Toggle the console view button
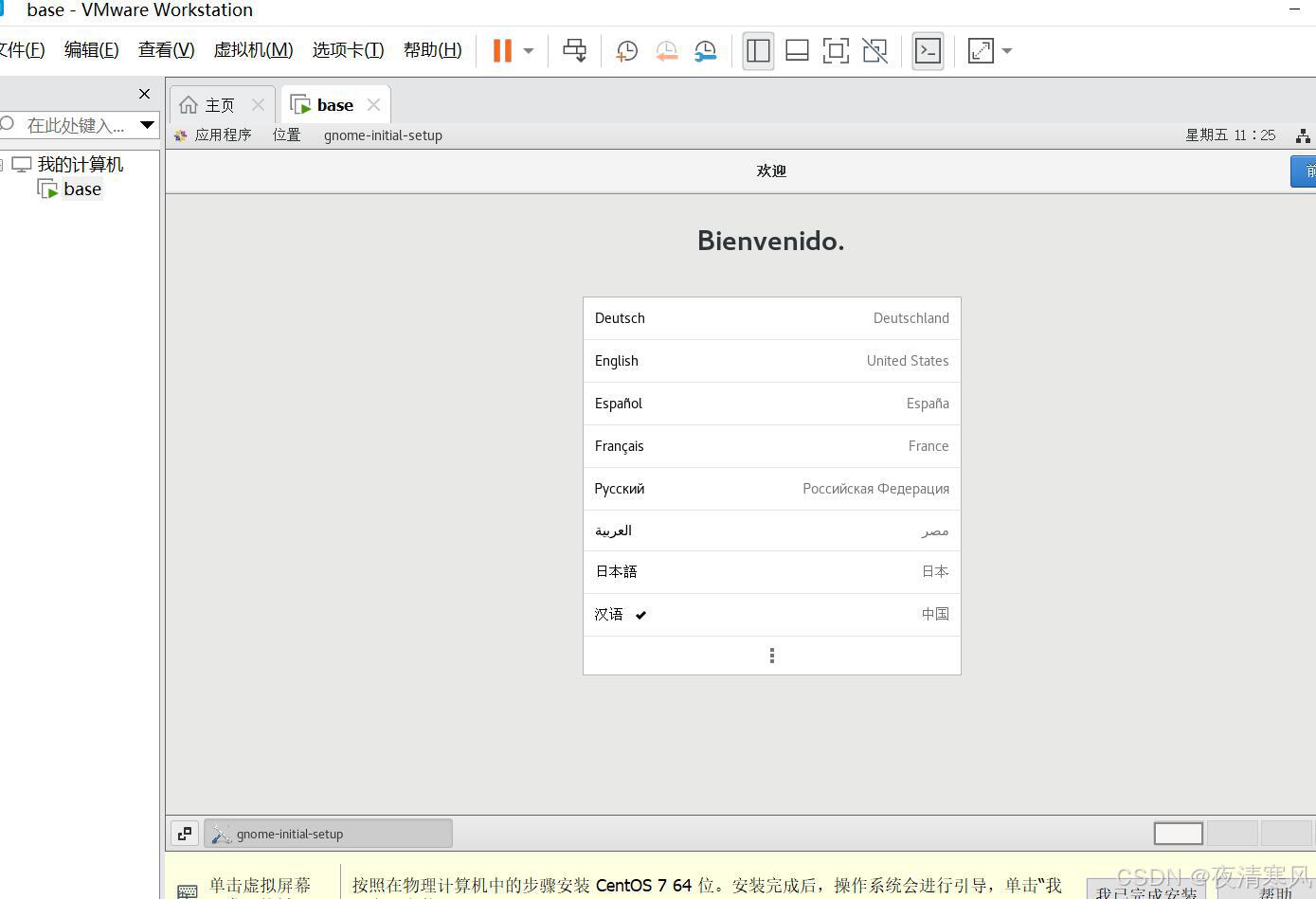1316x899 pixels. coord(928,51)
